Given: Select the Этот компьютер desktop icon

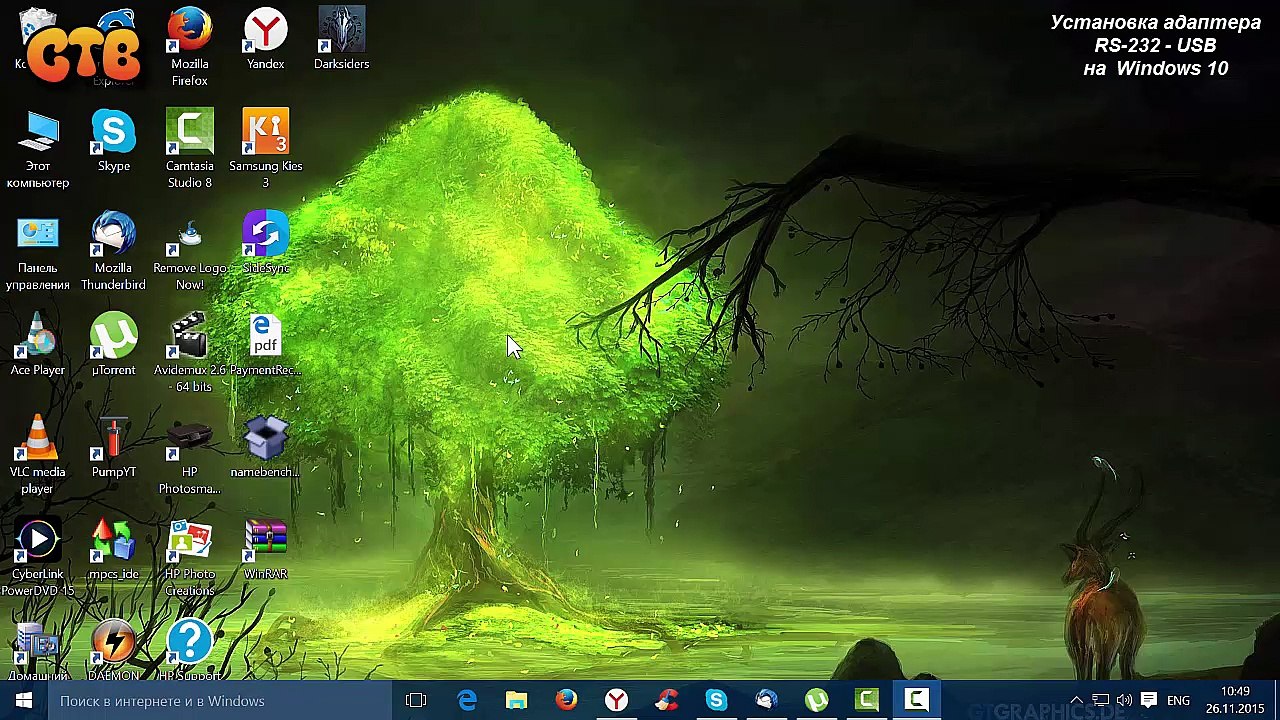Looking at the screenshot, I should pos(38,150).
